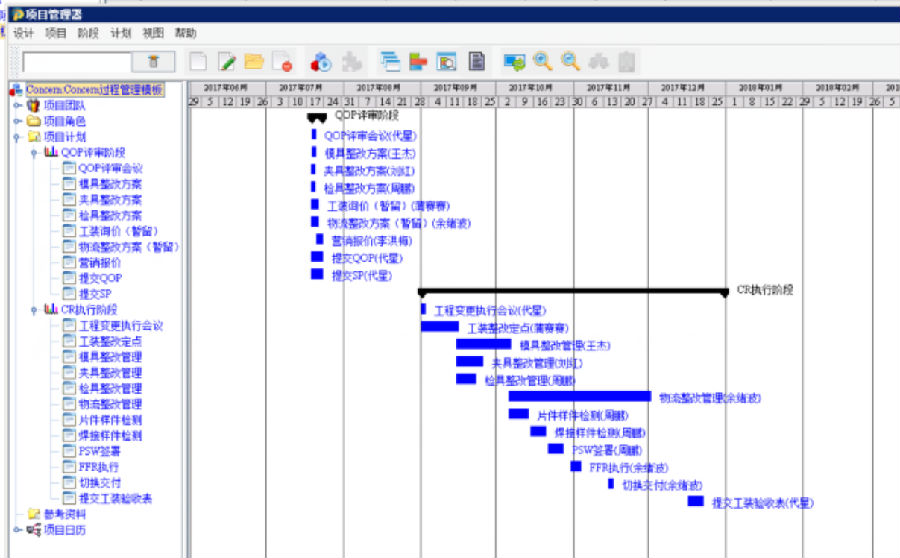Viewport: 900px width, 558px height.
Task: Click the QOP评审阶段 bar chart icon
Action: [x=51, y=152]
